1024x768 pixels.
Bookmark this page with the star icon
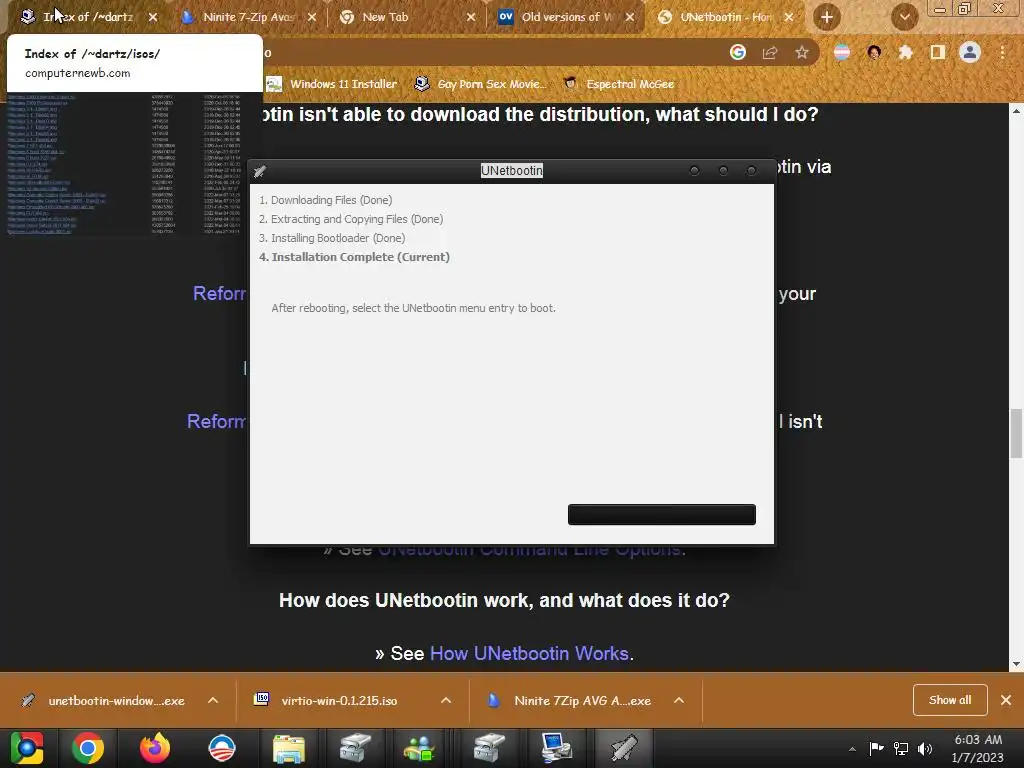click(x=802, y=52)
